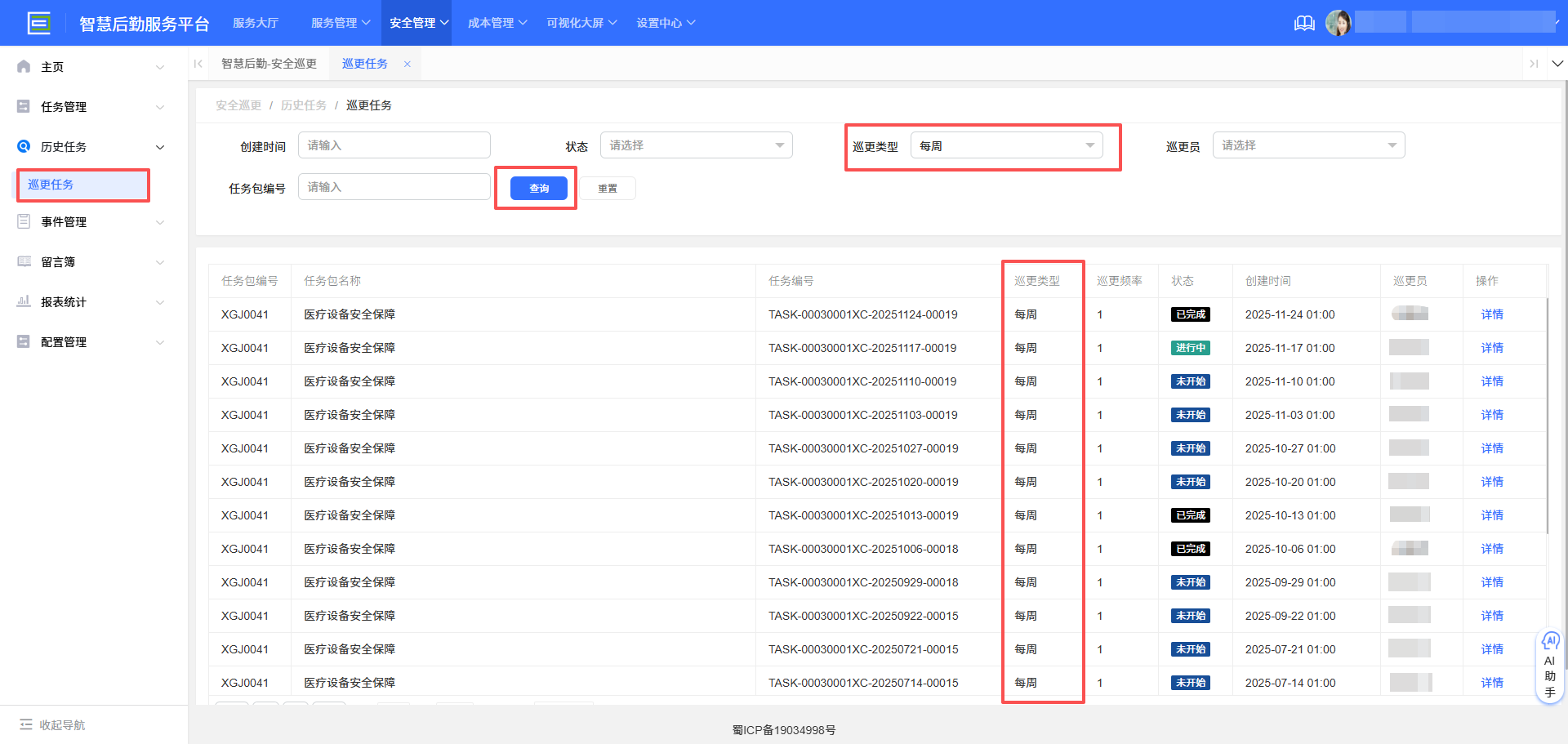Open the 主页 home icon in sidebar

23,66
